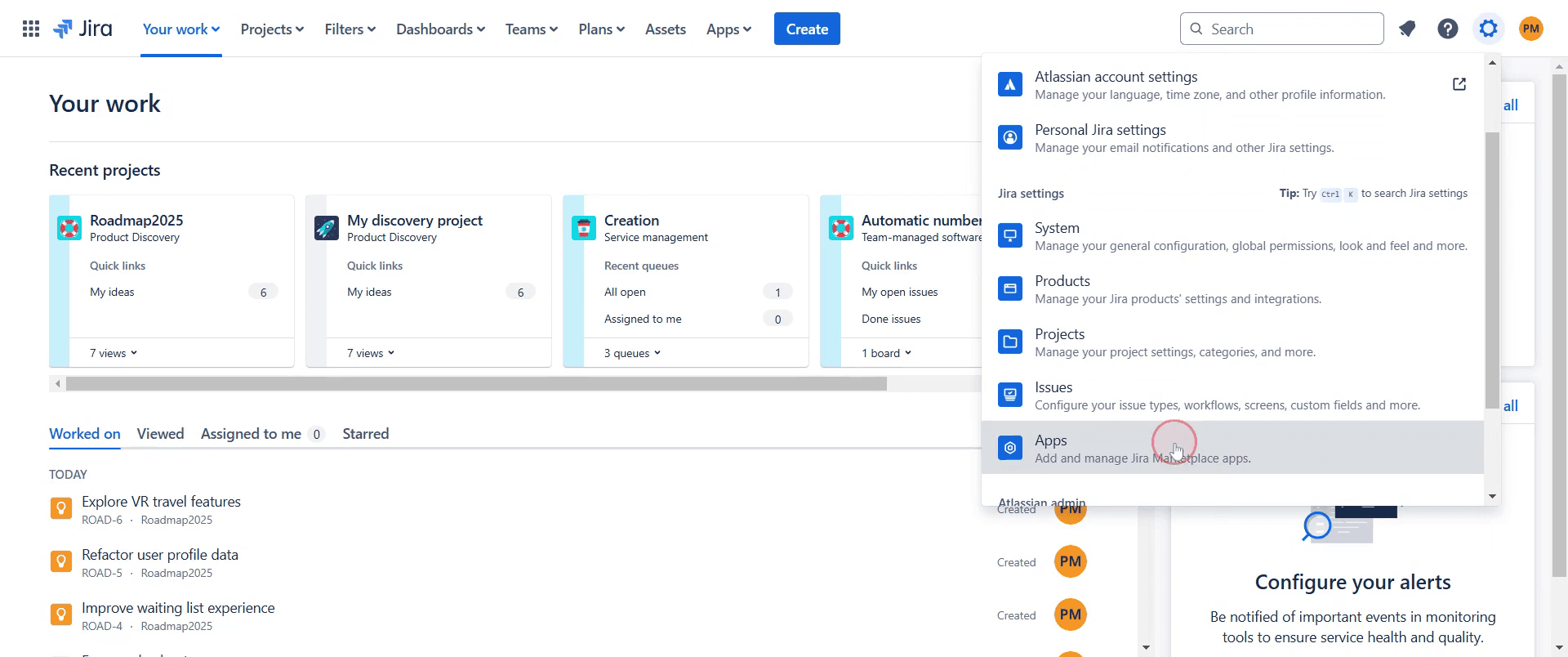Open Personal Jira settings entry
Screen dimensions: 1568x657
(1232, 137)
